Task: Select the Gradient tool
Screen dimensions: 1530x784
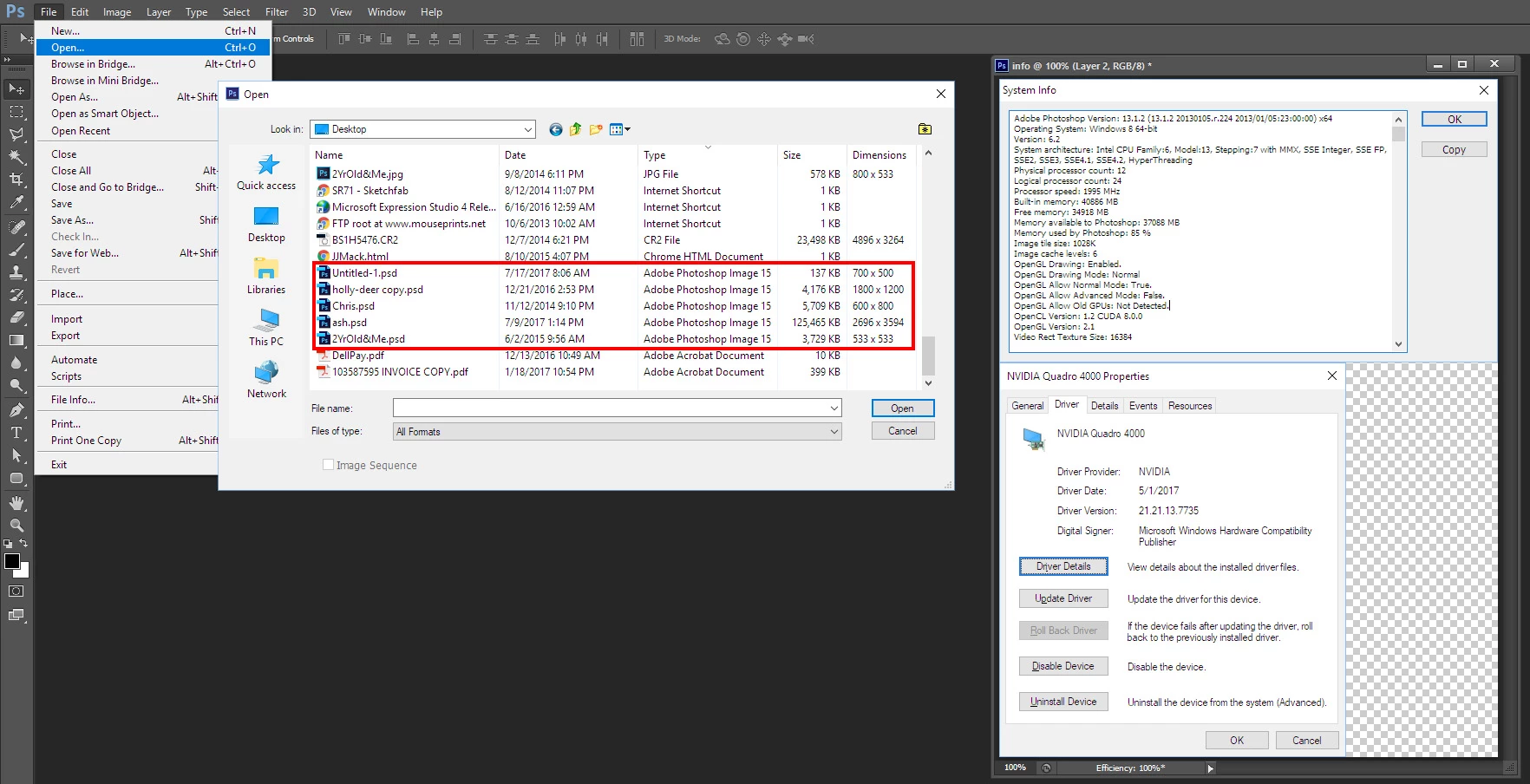Action: [16, 340]
